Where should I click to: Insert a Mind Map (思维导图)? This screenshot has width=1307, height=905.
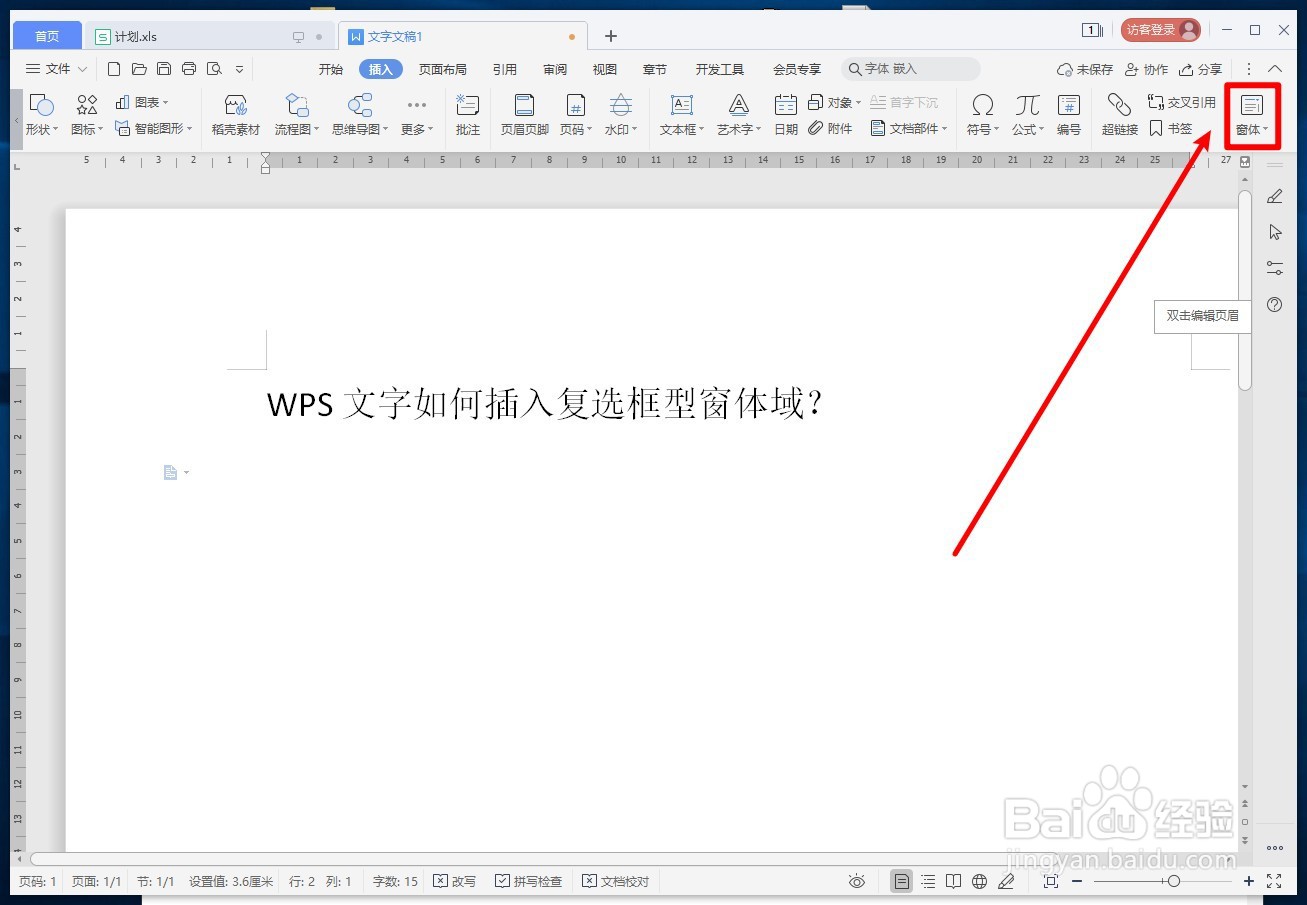(x=360, y=115)
